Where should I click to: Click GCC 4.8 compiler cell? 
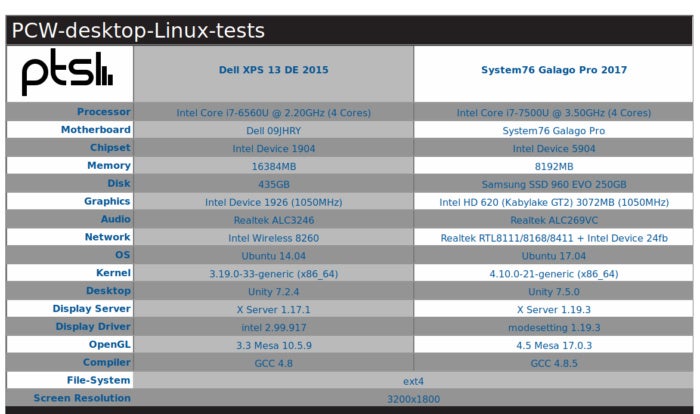coord(274,363)
